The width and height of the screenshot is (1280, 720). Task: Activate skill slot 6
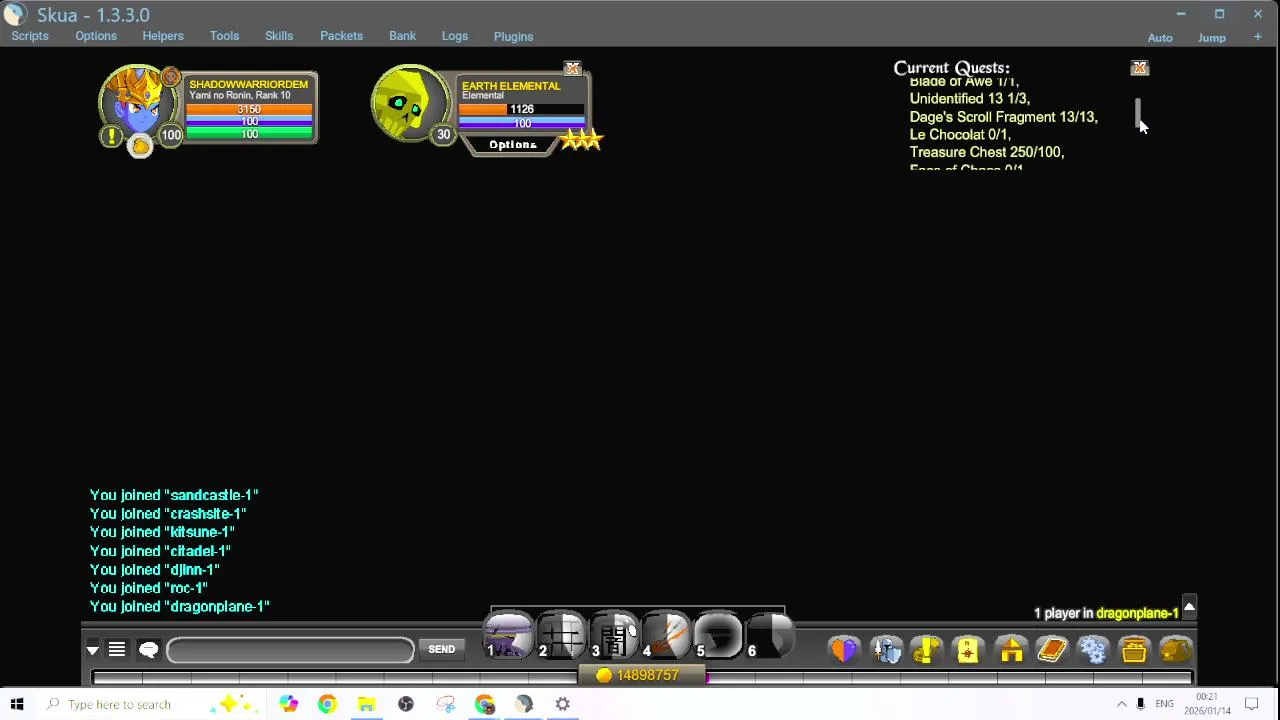pos(770,636)
